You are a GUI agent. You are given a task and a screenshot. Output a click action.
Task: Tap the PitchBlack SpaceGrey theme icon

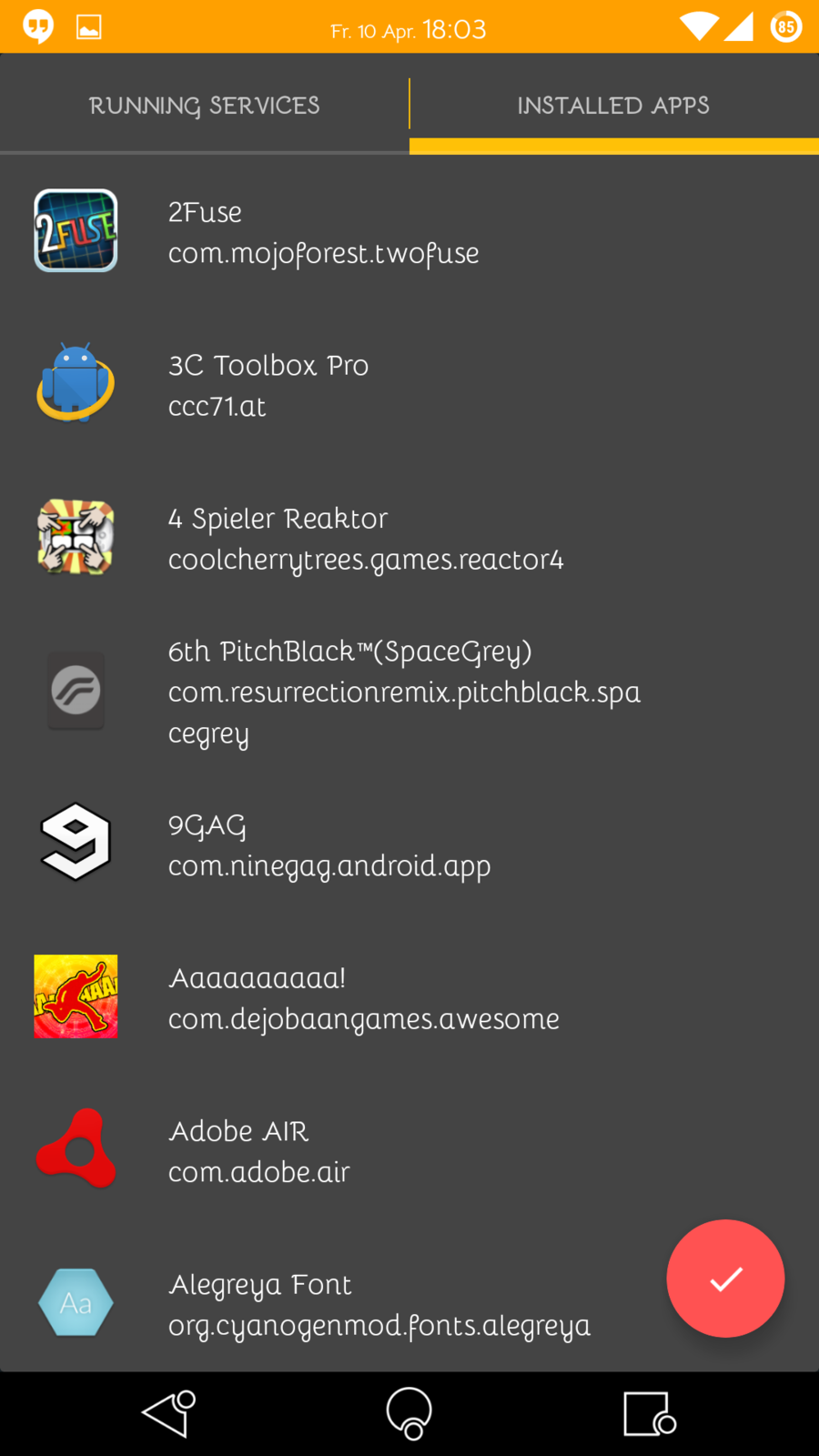click(x=76, y=691)
